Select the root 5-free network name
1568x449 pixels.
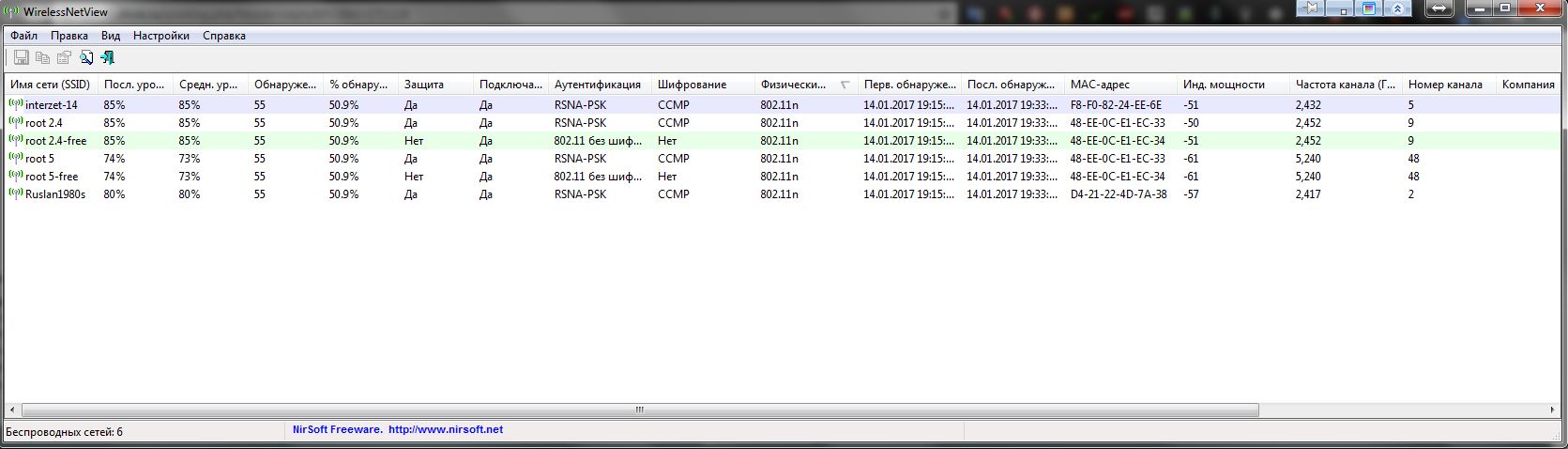click(x=52, y=176)
